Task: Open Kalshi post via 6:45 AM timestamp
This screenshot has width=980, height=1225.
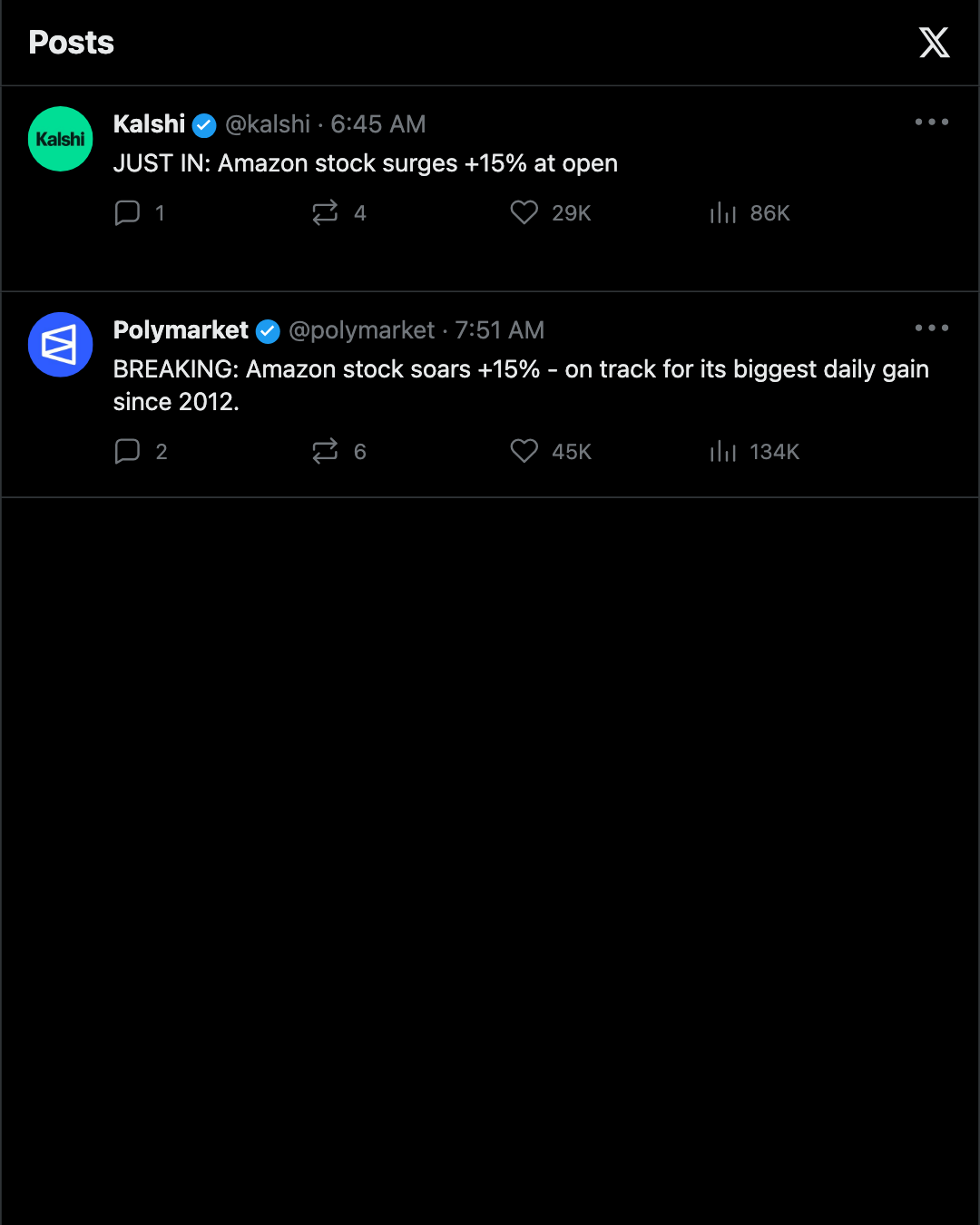Action: pyautogui.click(x=377, y=124)
